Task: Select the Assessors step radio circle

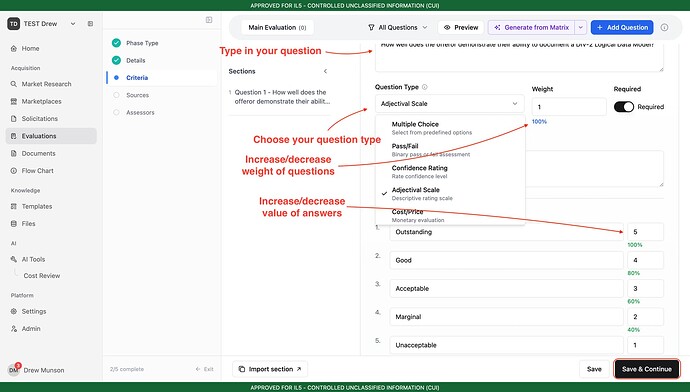Action: tap(116, 112)
